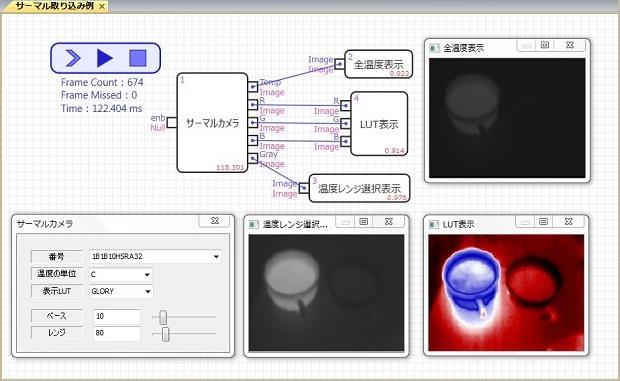Screen dimensions: 620x381
Task: Click the 0.976 time value on 温度レンジ選択表示
Action: (397, 198)
